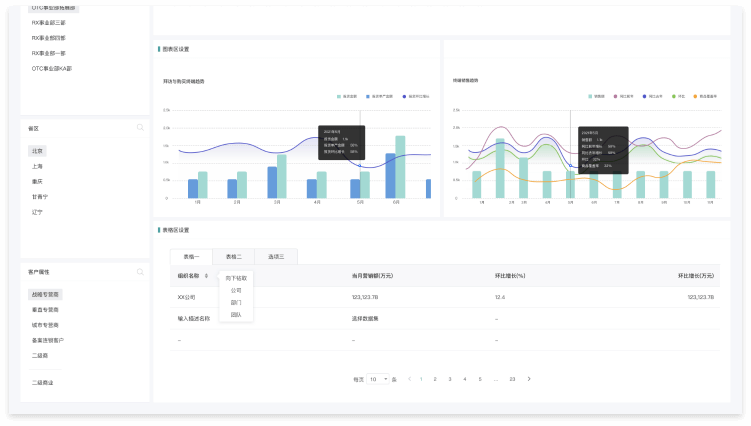Image resolution: width=751 pixels, height=426 pixels.
Task: Jump to page 23 in pagination
Action: pos(512,379)
